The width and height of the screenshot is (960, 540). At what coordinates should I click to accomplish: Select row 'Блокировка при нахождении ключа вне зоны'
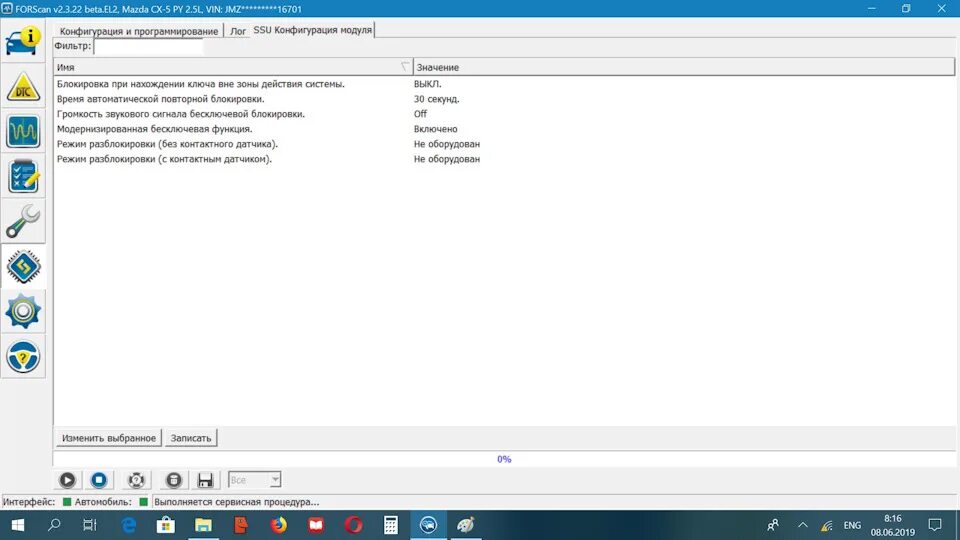point(504,84)
